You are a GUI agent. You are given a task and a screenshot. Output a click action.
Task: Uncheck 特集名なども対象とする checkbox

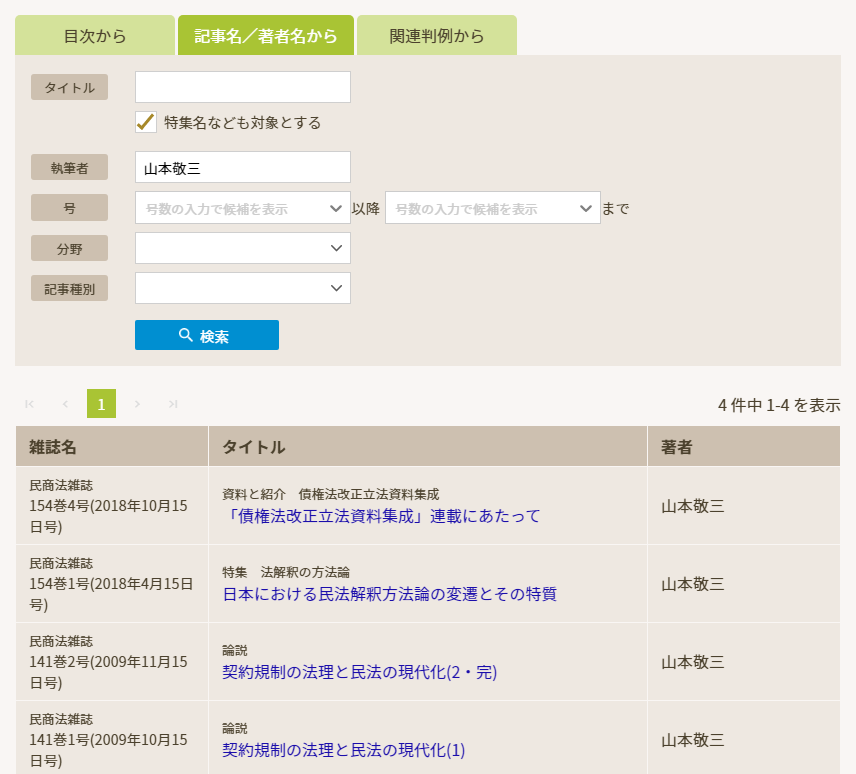[x=146, y=122]
